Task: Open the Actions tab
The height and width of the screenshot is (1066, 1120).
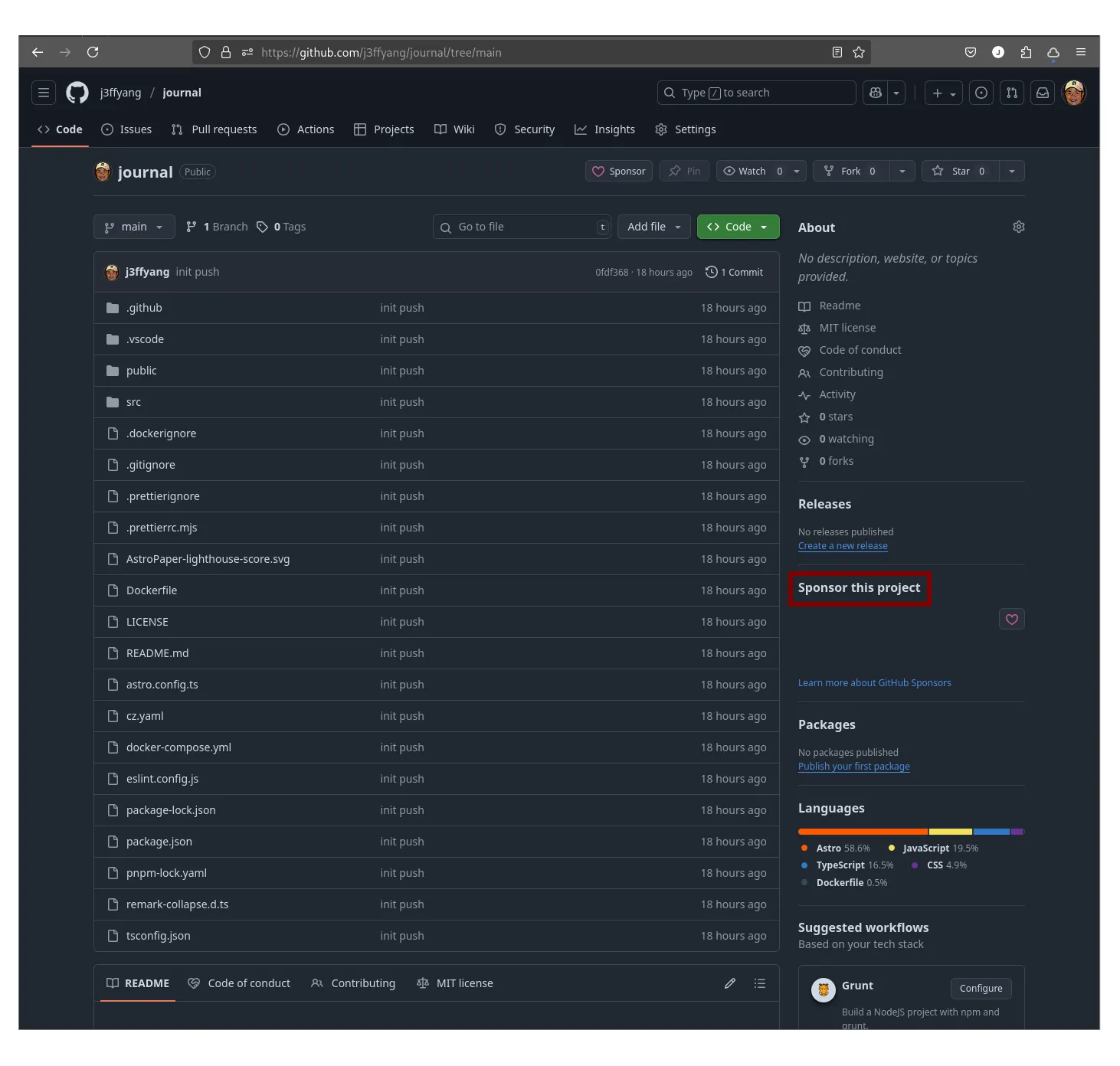Action: (306, 129)
